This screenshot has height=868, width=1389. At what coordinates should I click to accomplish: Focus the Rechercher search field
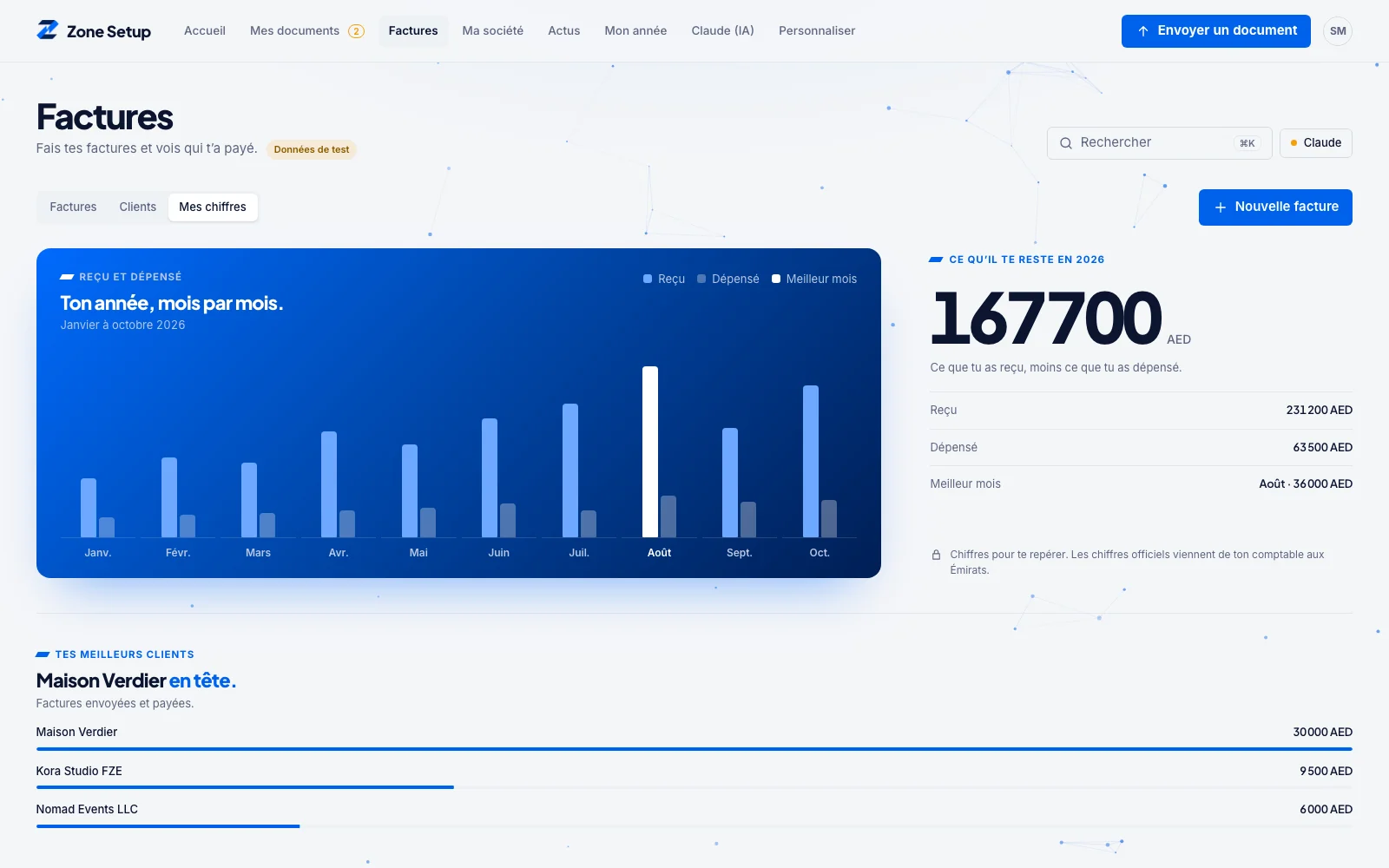tap(1160, 143)
